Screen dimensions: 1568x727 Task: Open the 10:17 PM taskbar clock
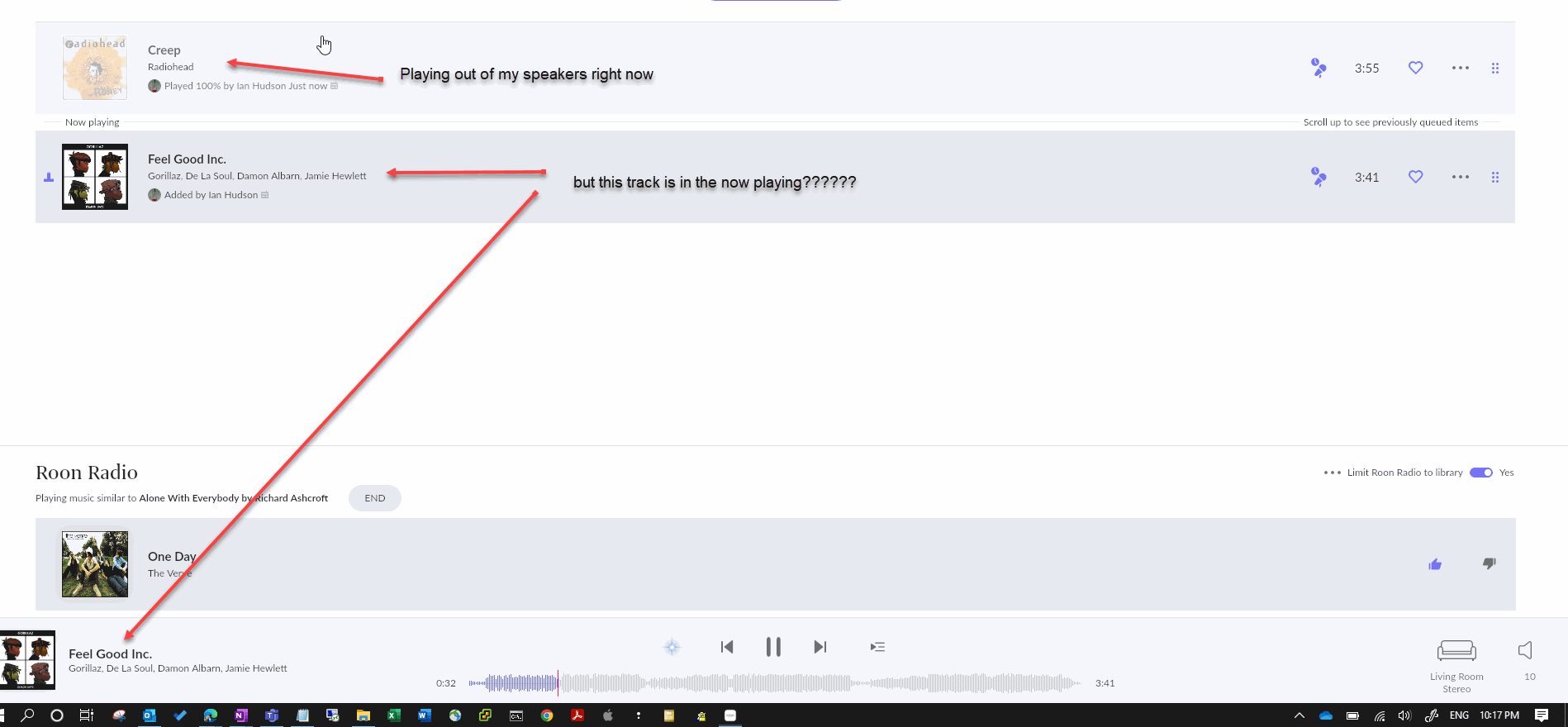1499,715
